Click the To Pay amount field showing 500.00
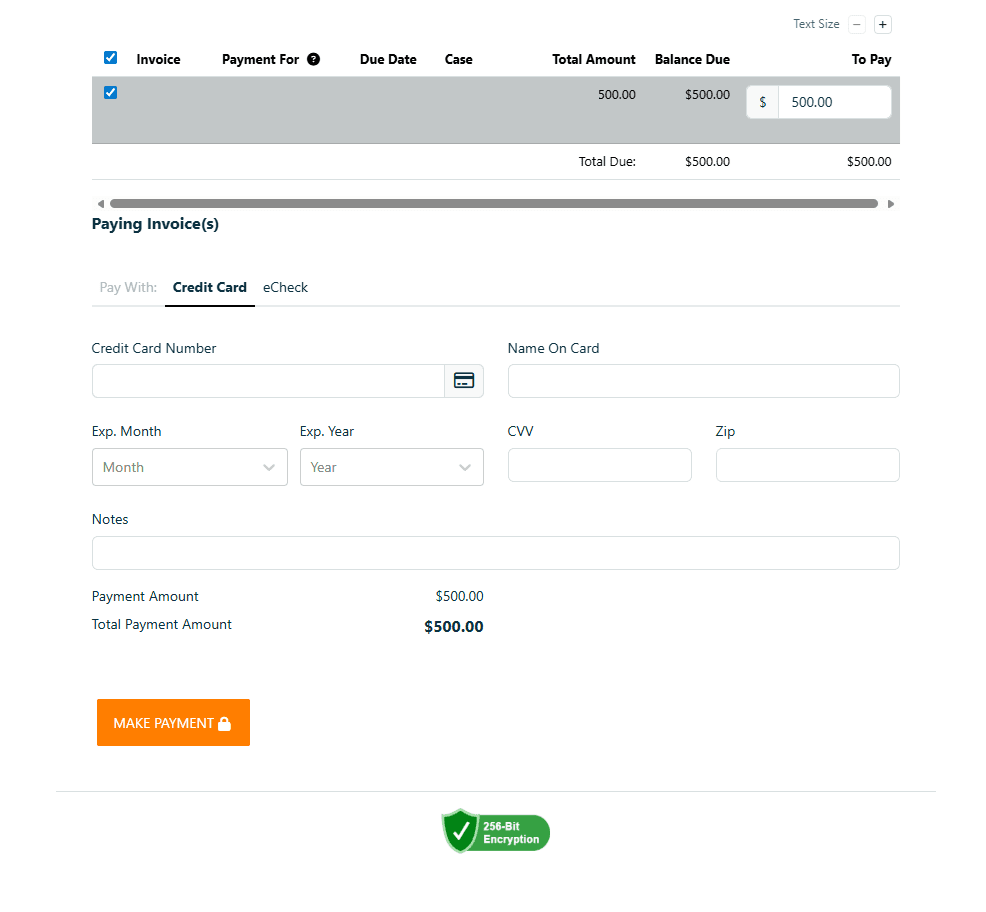The image size is (986, 912). (834, 101)
